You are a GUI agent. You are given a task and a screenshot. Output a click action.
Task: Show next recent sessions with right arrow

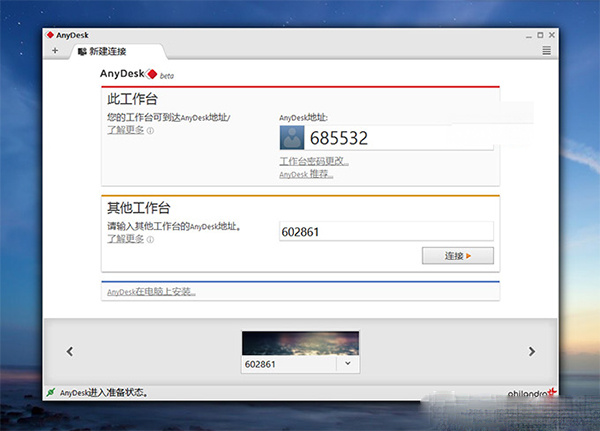532,351
